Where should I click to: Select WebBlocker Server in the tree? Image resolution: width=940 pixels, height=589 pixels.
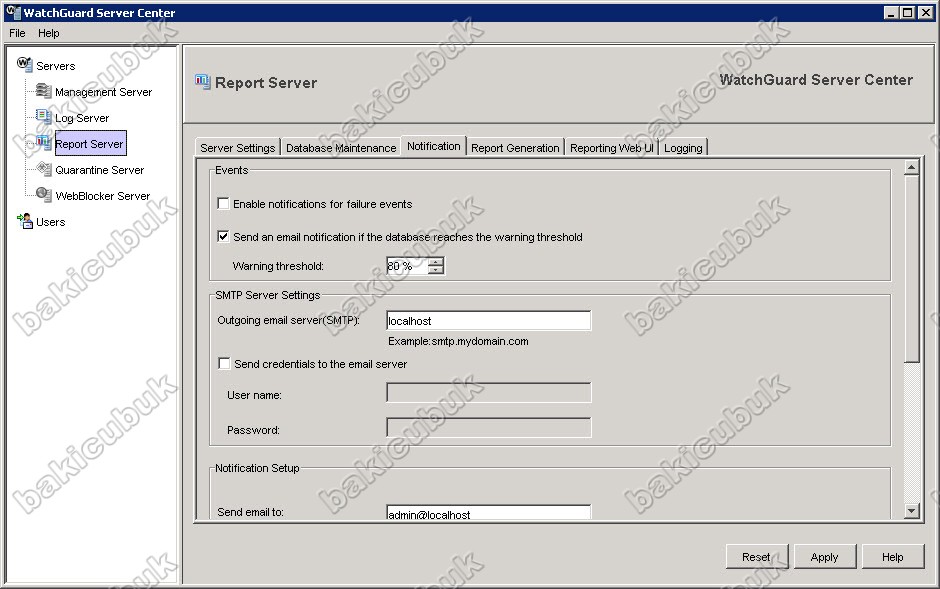(103, 195)
